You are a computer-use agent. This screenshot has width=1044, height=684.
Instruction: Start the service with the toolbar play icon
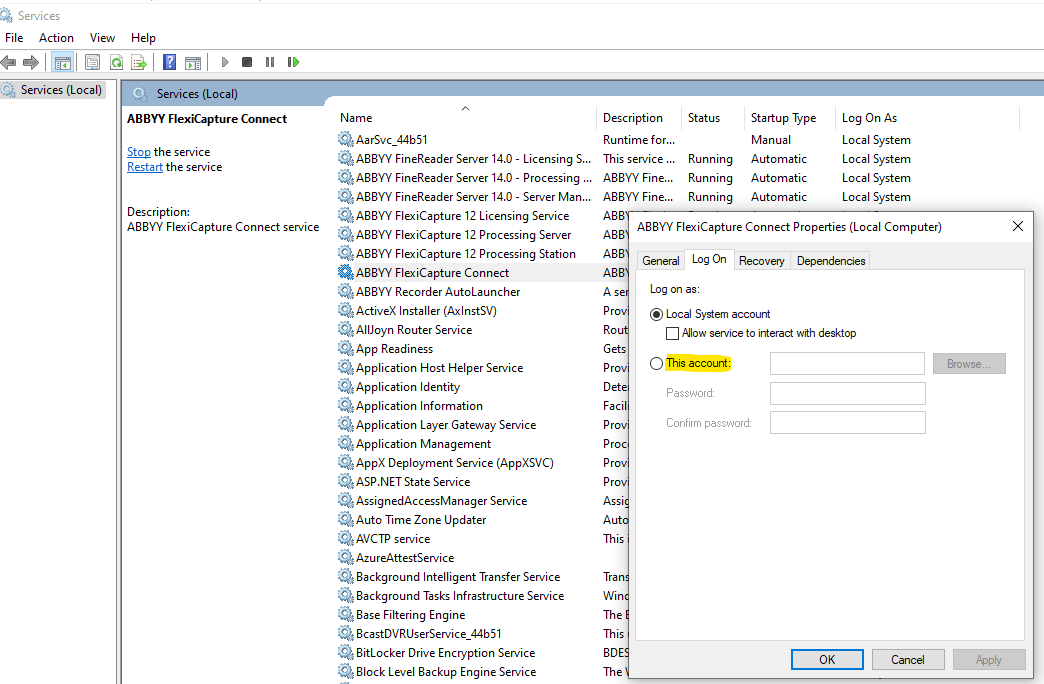coord(224,62)
